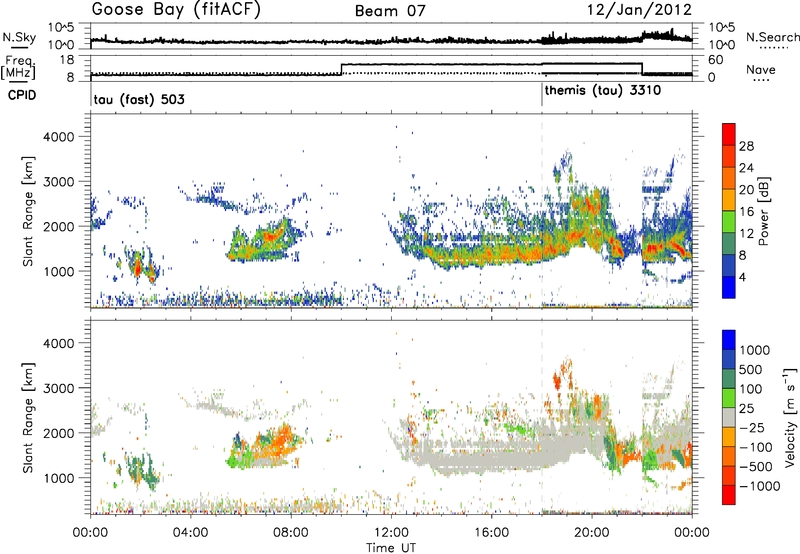Click the '4000' tick on power panel axis
This screenshot has height=554, width=800.
[59, 137]
